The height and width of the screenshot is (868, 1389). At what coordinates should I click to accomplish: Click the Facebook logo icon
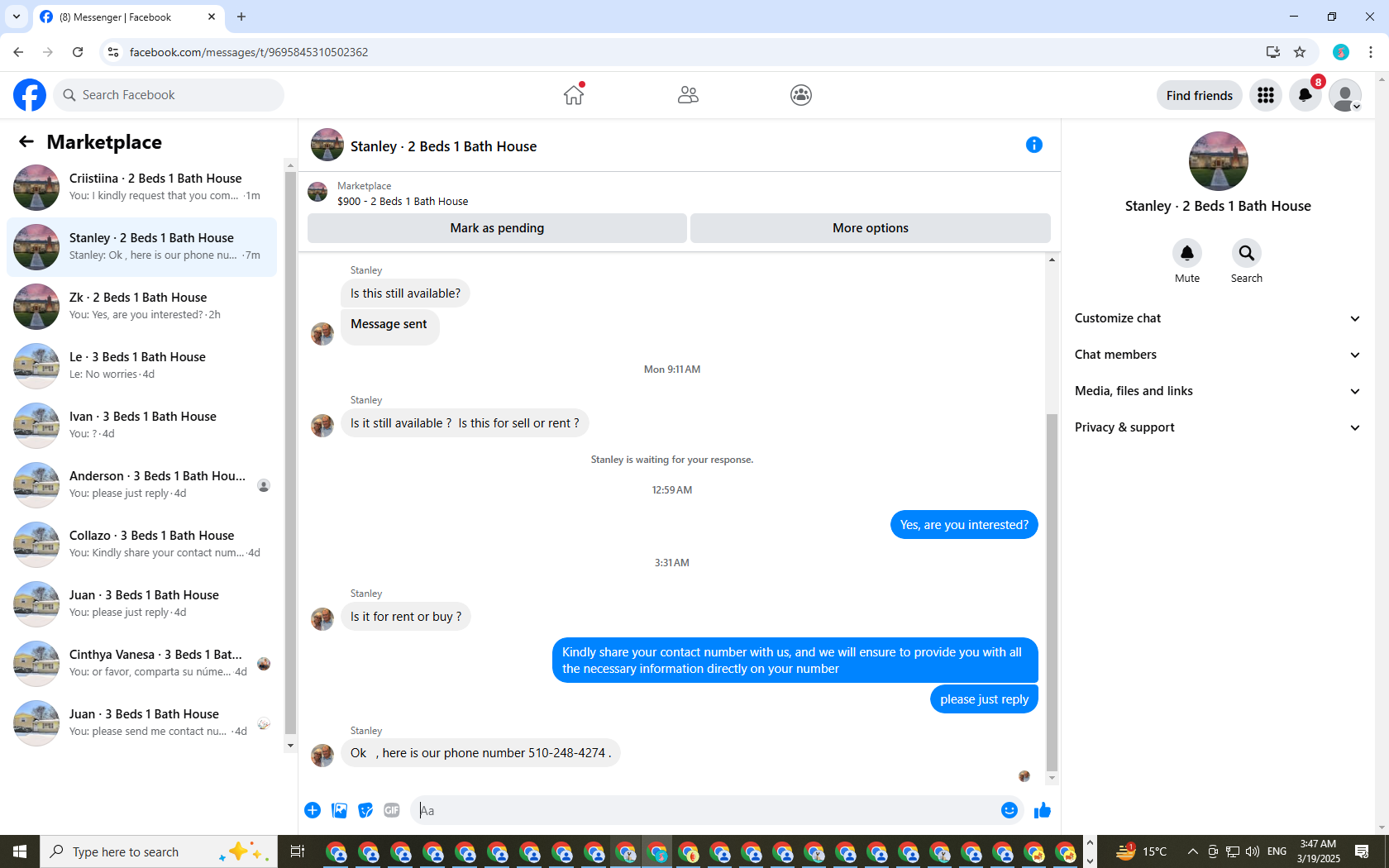[x=30, y=95]
